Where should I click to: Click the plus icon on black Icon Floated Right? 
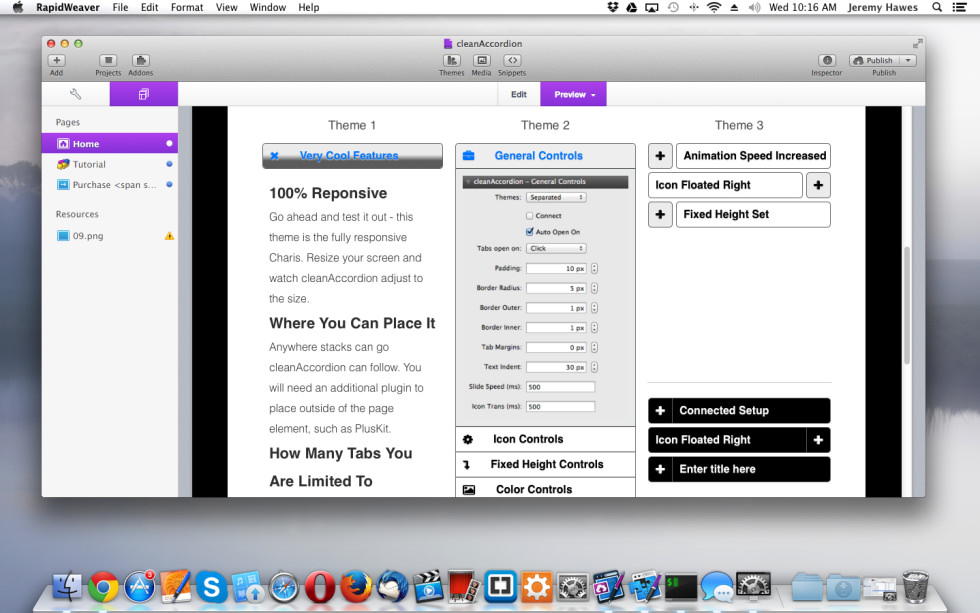pyautogui.click(x=818, y=440)
